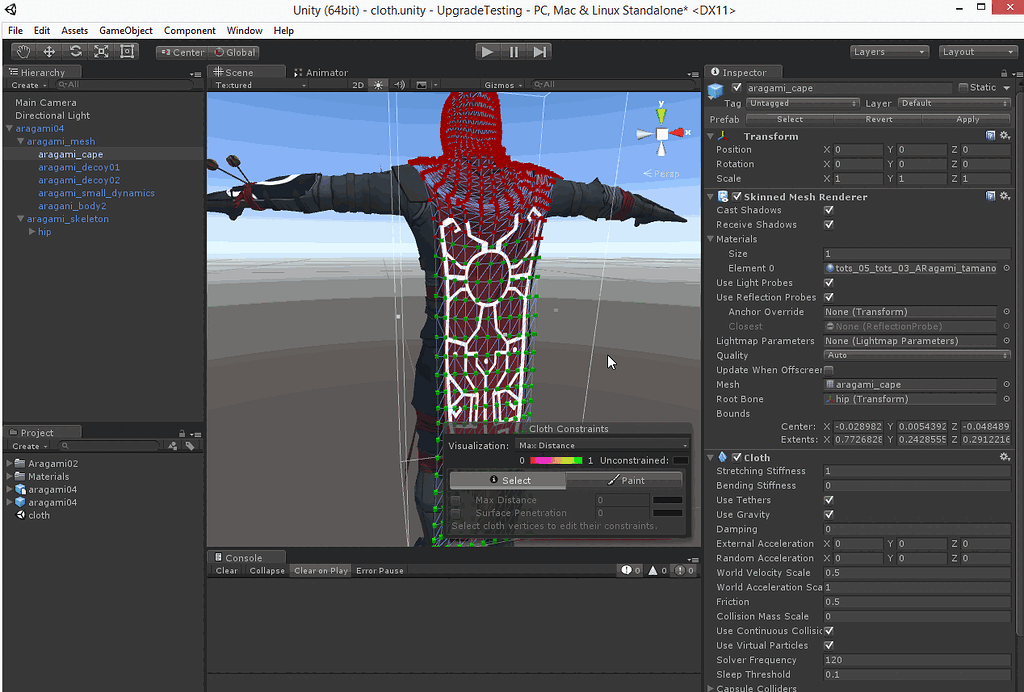Select the Hand tool in toolbar
Viewport: 1024px width, 692px height.
(23, 52)
